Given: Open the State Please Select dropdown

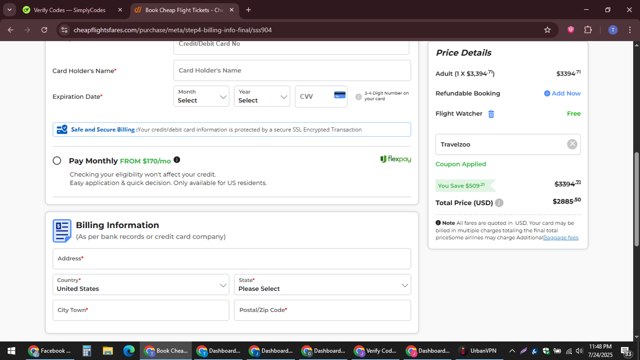Looking at the screenshot, I should [322, 284].
